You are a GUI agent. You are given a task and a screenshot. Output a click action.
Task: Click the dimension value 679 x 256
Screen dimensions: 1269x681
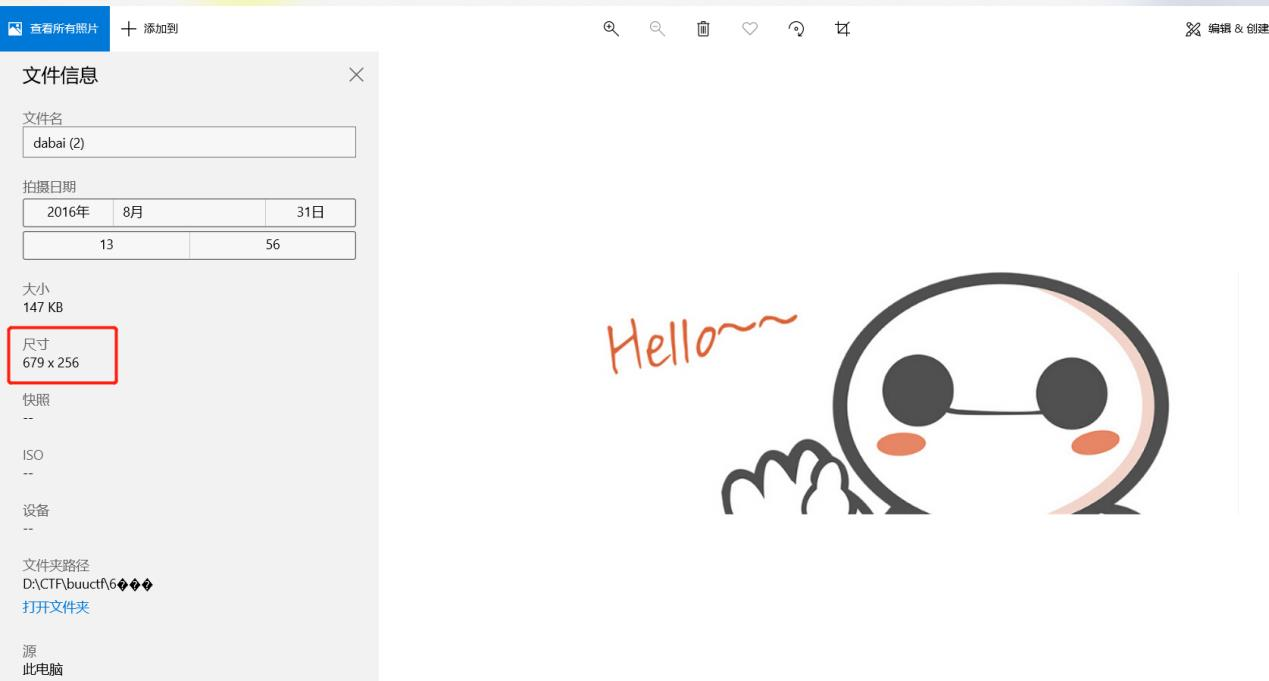(x=51, y=363)
